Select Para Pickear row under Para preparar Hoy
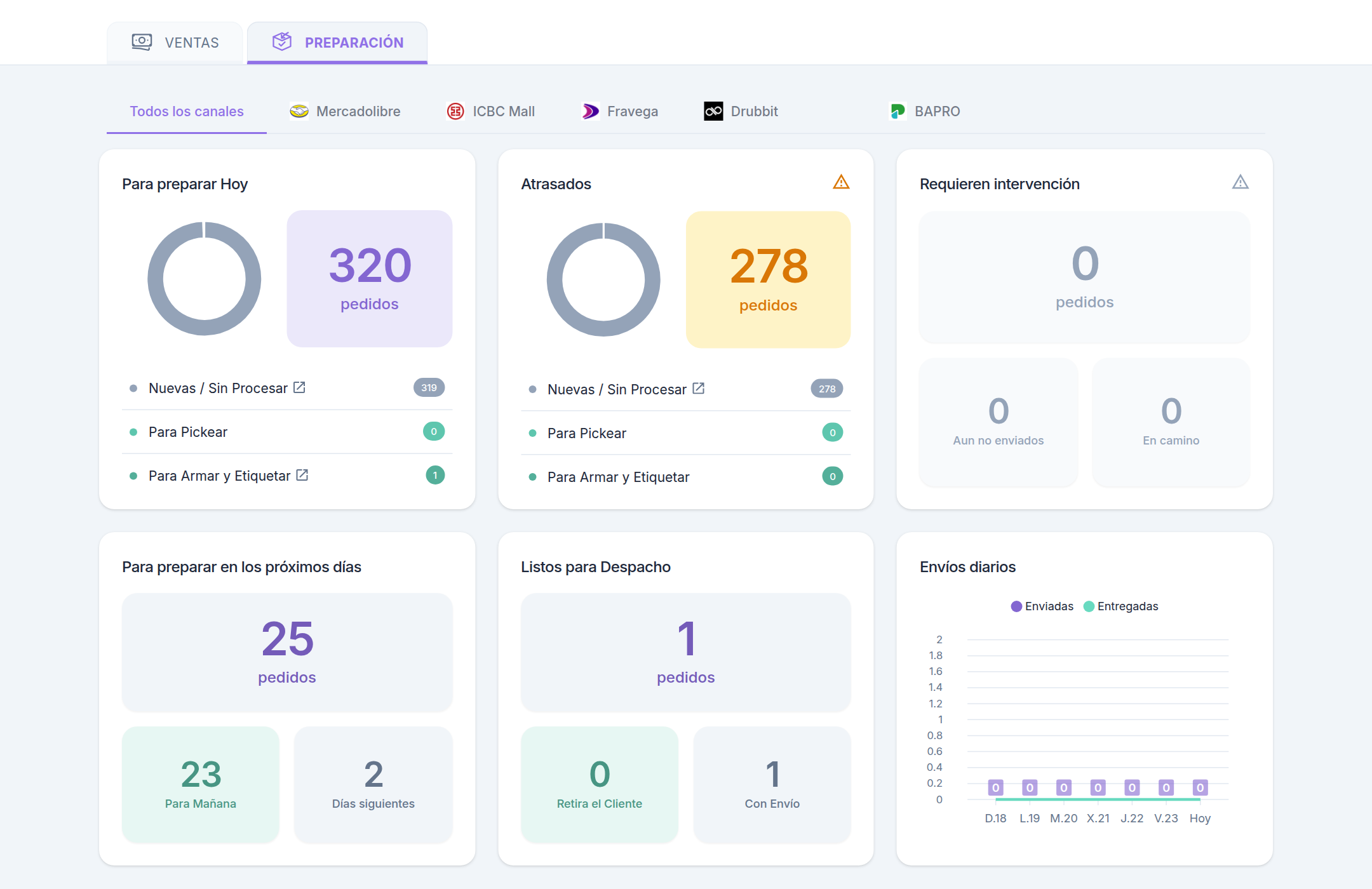Screen dimensions: 1372x889 coord(287,432)
